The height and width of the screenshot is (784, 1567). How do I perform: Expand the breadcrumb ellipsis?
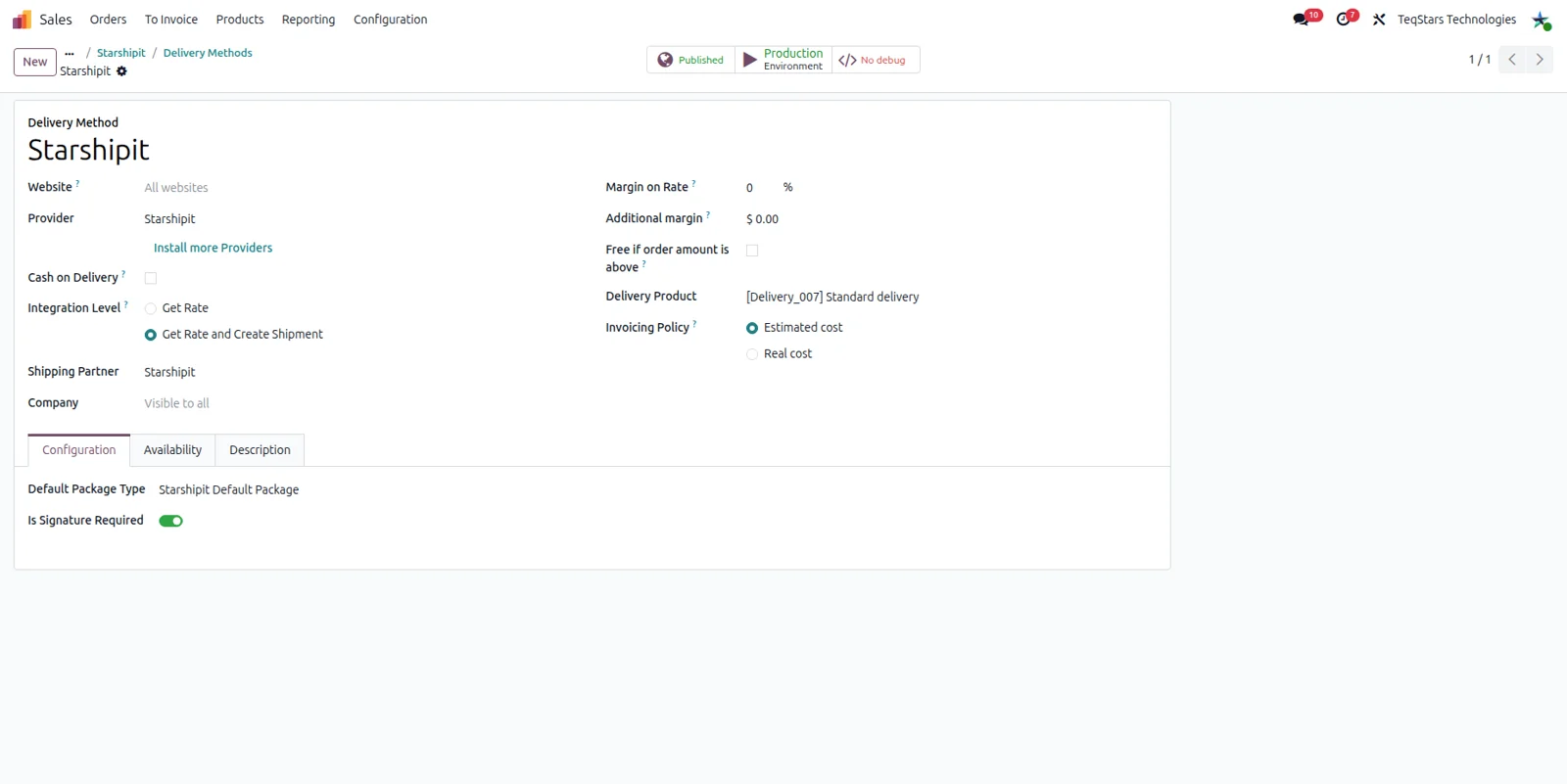pos(70,54)
